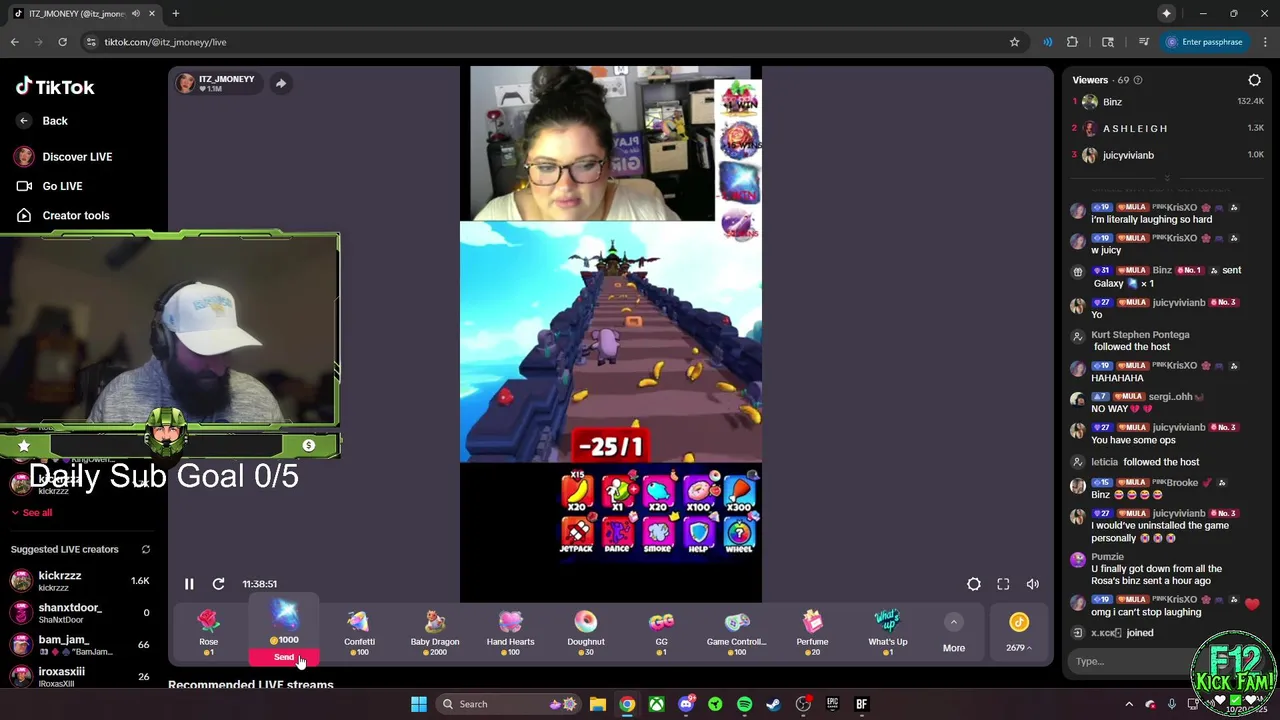The height and width of the screenshot is (720, 1280).
Task: Reload the browser page
Action: 62,42
